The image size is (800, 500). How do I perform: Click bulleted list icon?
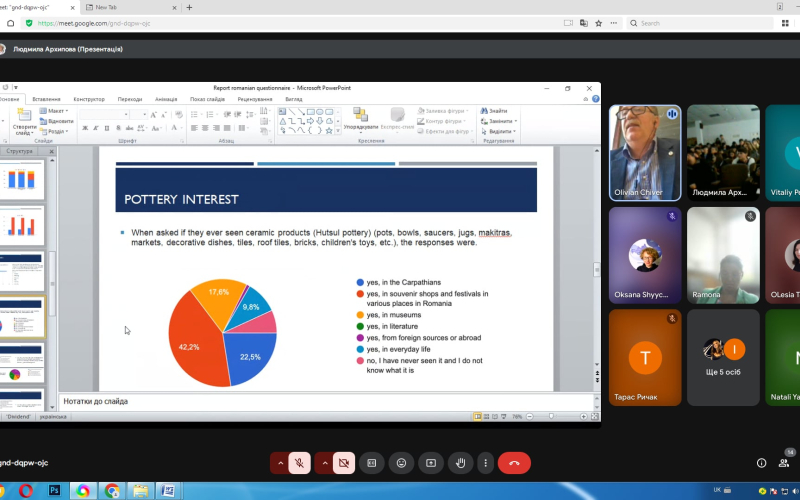pyautogui.click(x=194, y=115)
